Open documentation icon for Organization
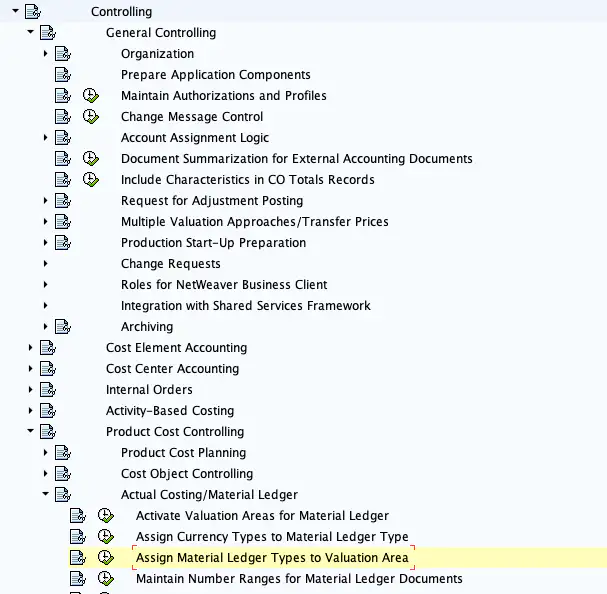This screenshot has height=594, width=607. pyautogui.click(x=63, y=53)
